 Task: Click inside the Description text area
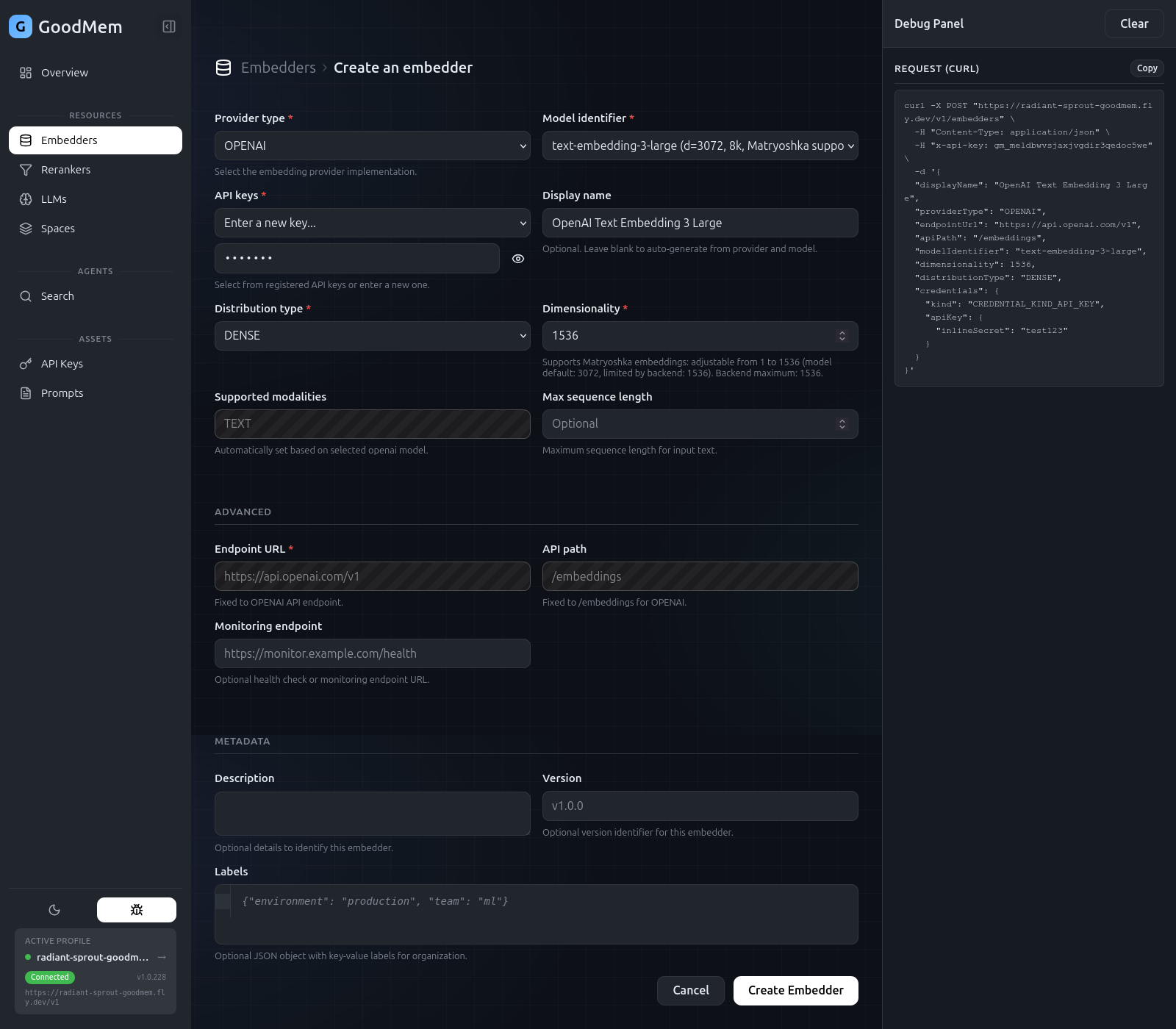pos(372,813)
